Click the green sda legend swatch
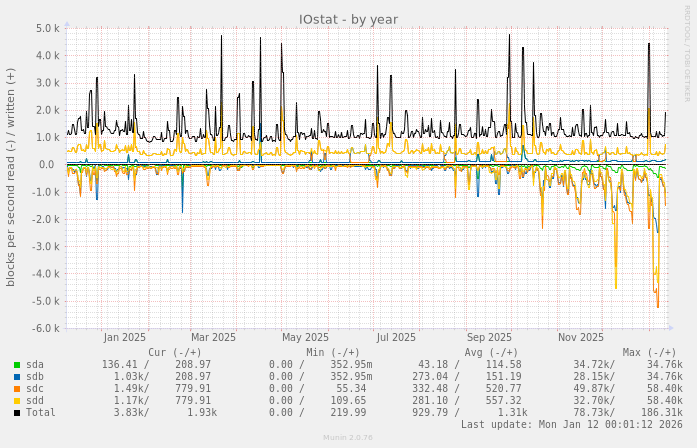This screenshot has height=448, width=697. click(x=17, y=364)
